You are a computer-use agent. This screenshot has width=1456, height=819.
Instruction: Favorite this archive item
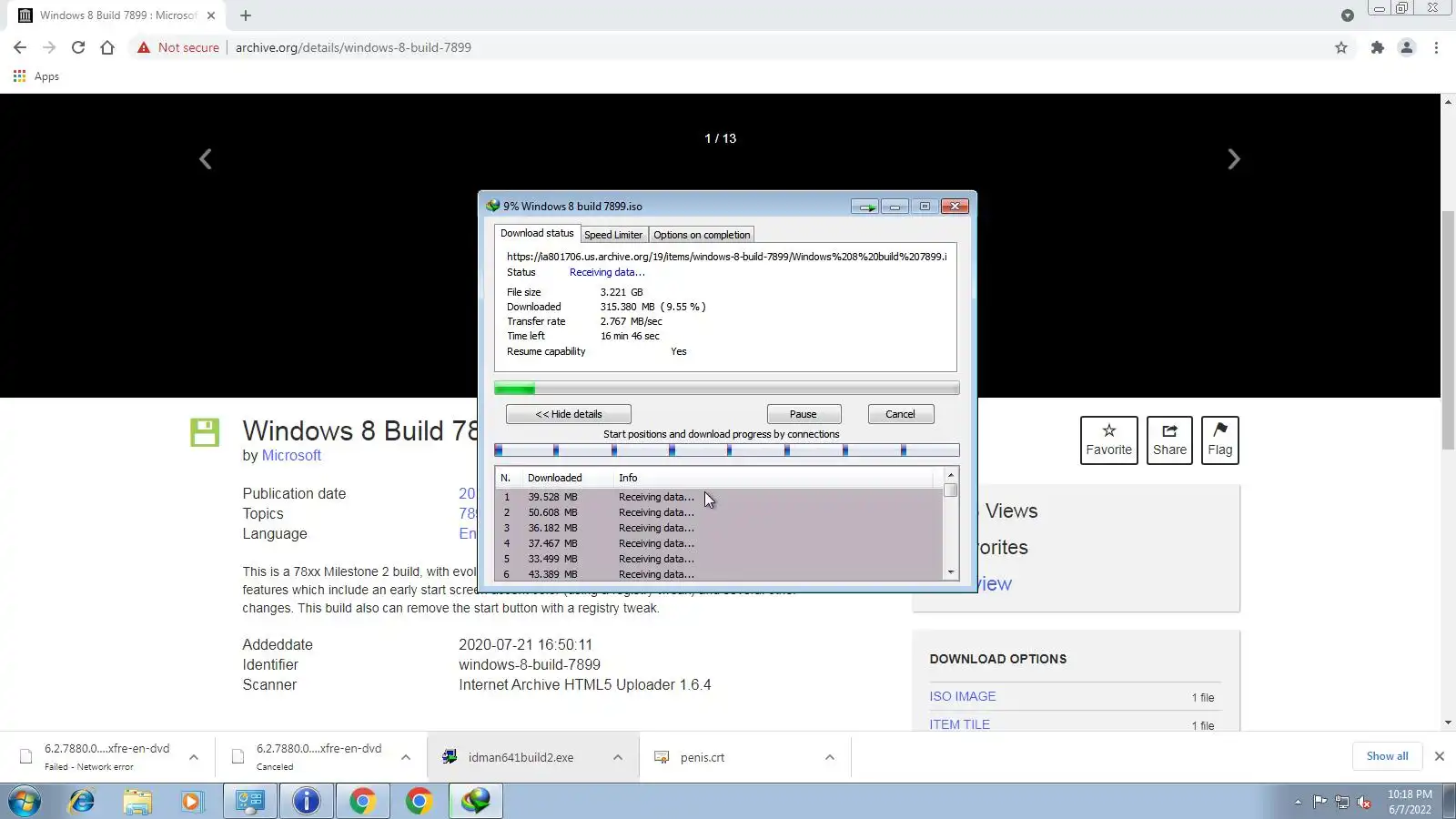click(x=1109, y=440)
